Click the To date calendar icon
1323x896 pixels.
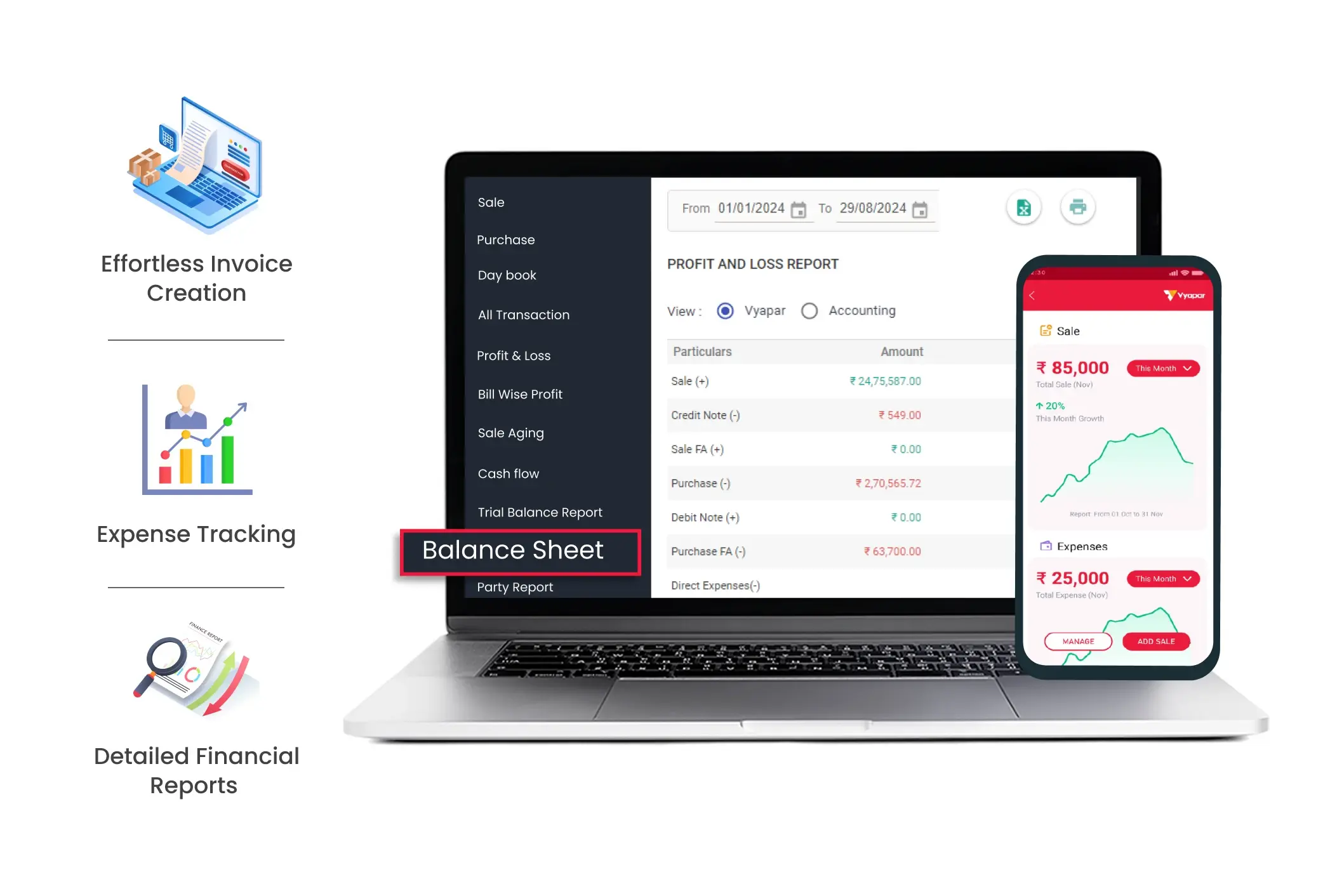coord(921,208)
